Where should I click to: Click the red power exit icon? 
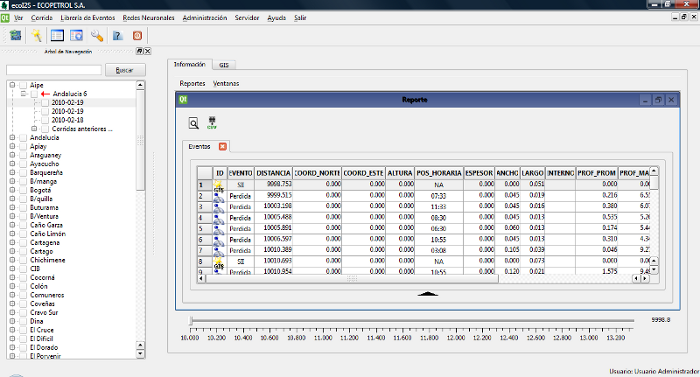138,35
